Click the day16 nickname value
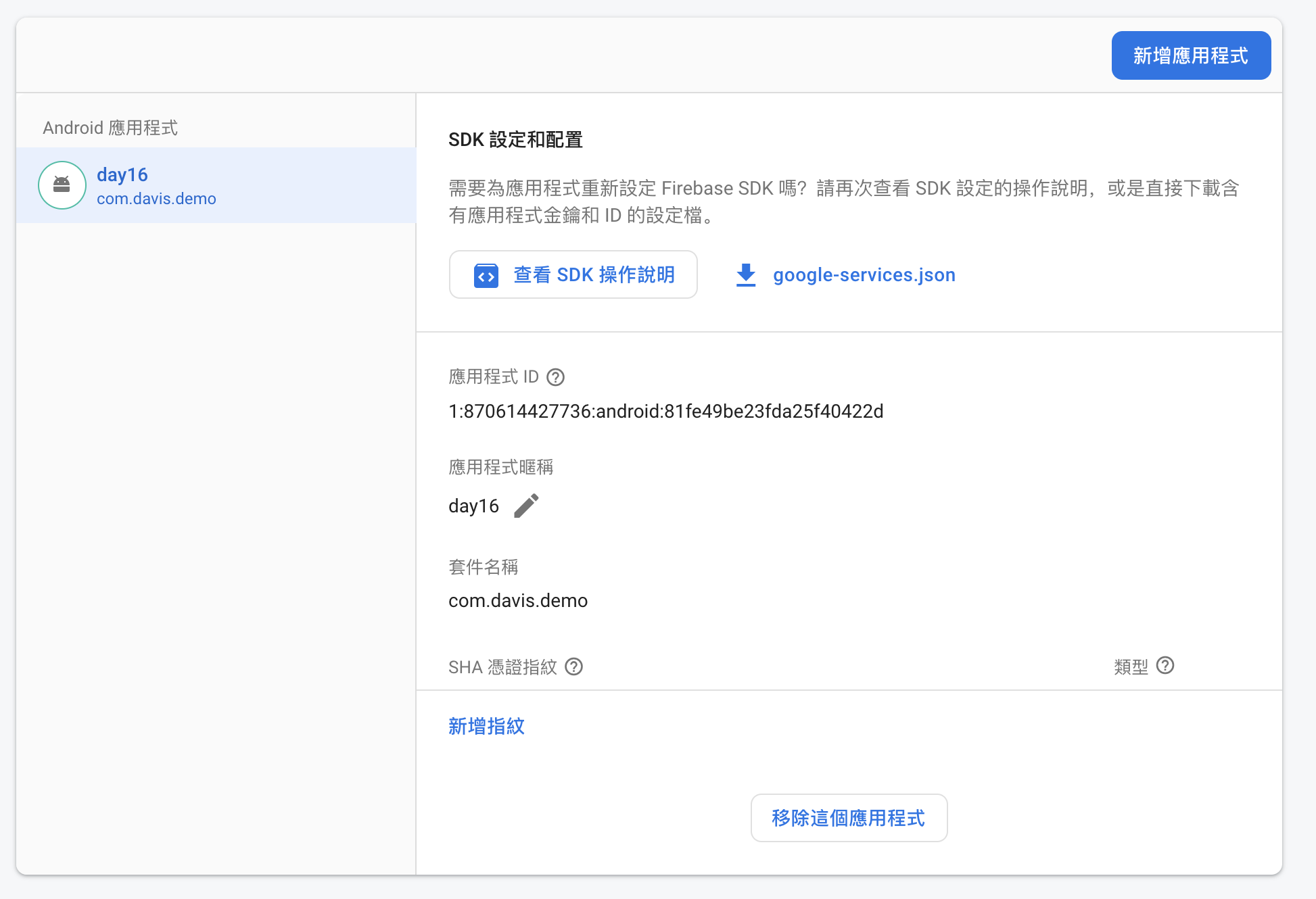The image size is (1316, 899). (x=473, y=506)
